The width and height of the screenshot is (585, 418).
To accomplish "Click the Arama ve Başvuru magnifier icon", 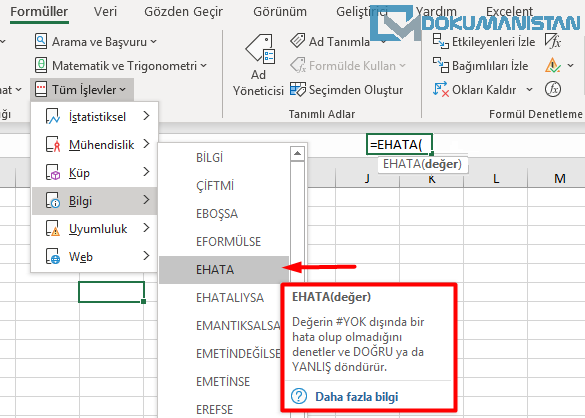I will click(41, 41).
